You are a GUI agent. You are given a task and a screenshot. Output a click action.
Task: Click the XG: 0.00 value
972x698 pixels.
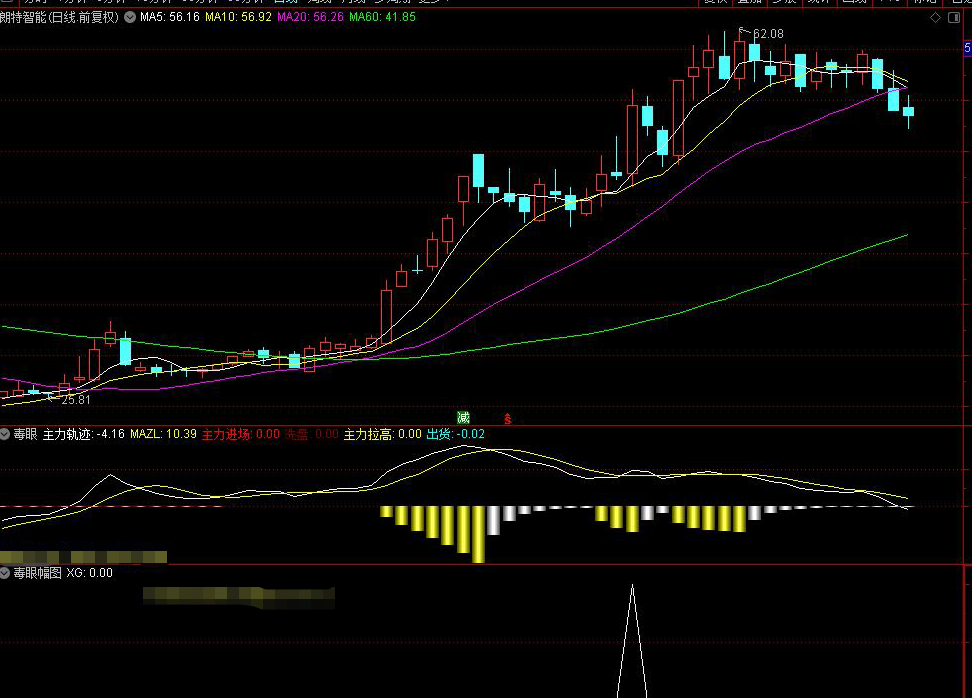[x=90, y=573]
